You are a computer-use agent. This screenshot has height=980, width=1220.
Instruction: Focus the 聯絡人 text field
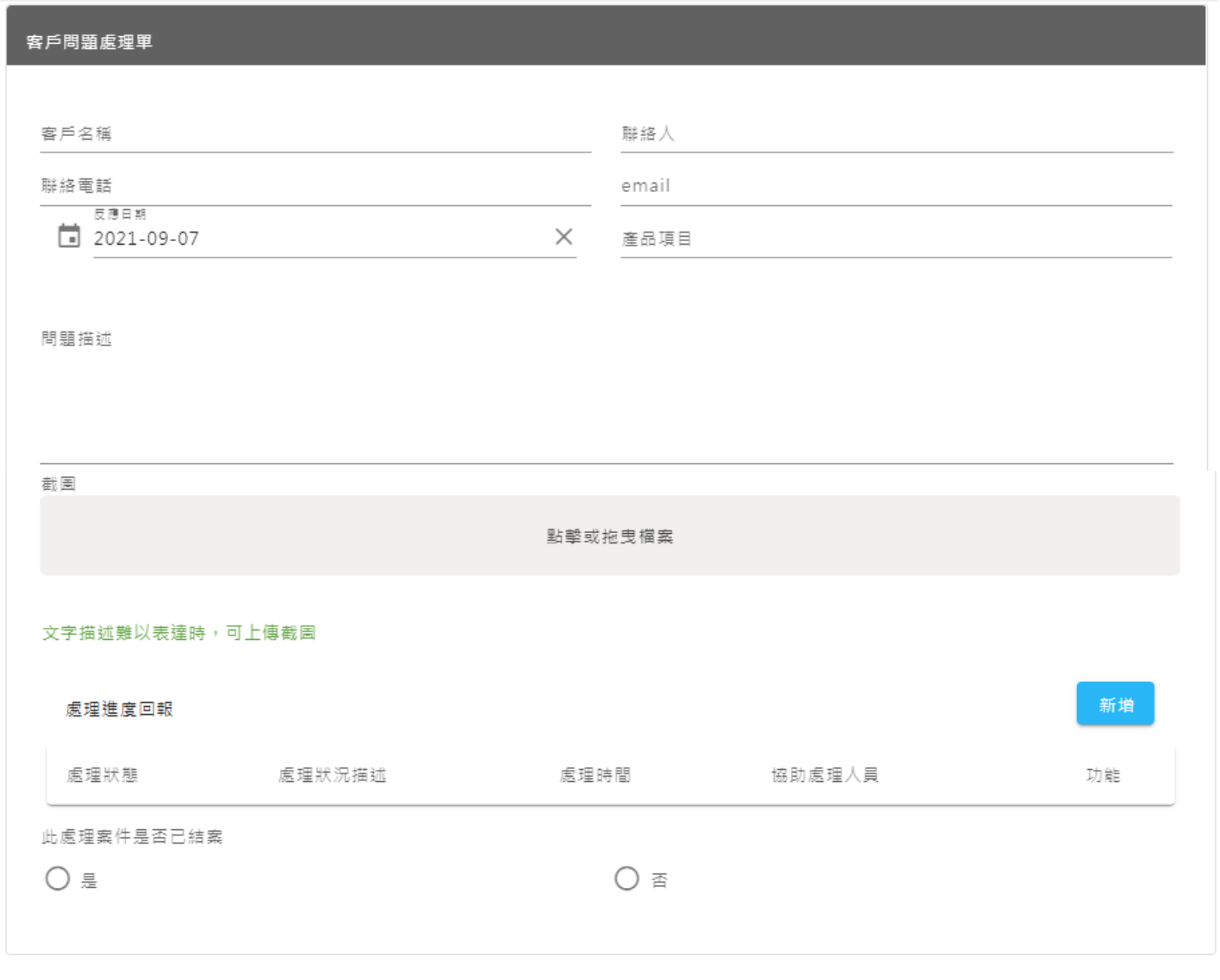[896, 134]
